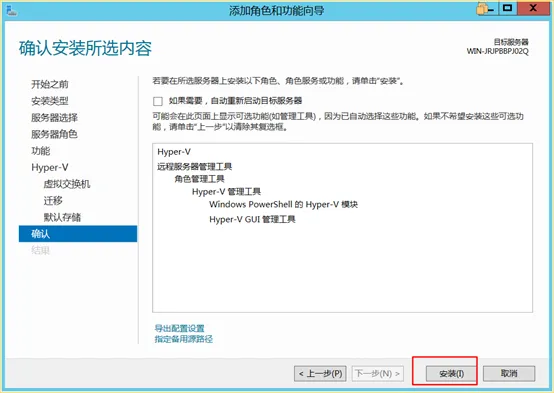554x393 pixels.
Task: Open the 导出配置设置 link
Action: tap(179, 328)
